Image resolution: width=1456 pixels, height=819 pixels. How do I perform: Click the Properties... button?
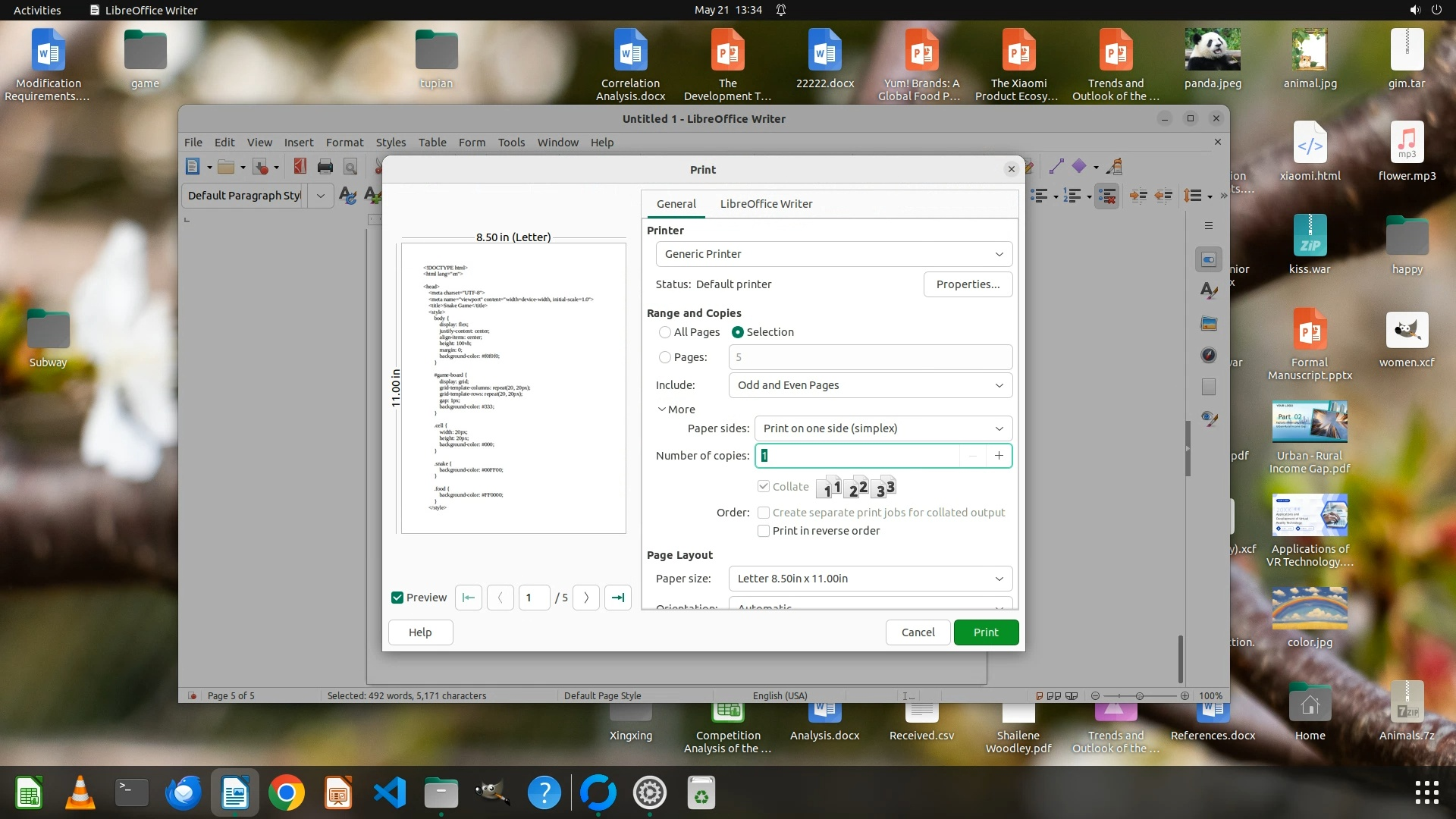tap(968, 284)
